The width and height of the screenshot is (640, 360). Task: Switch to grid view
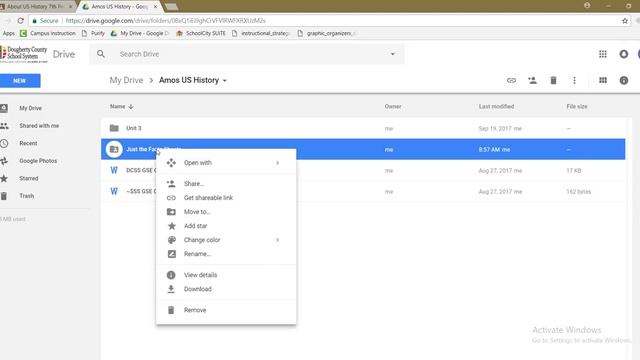point(603,80)
